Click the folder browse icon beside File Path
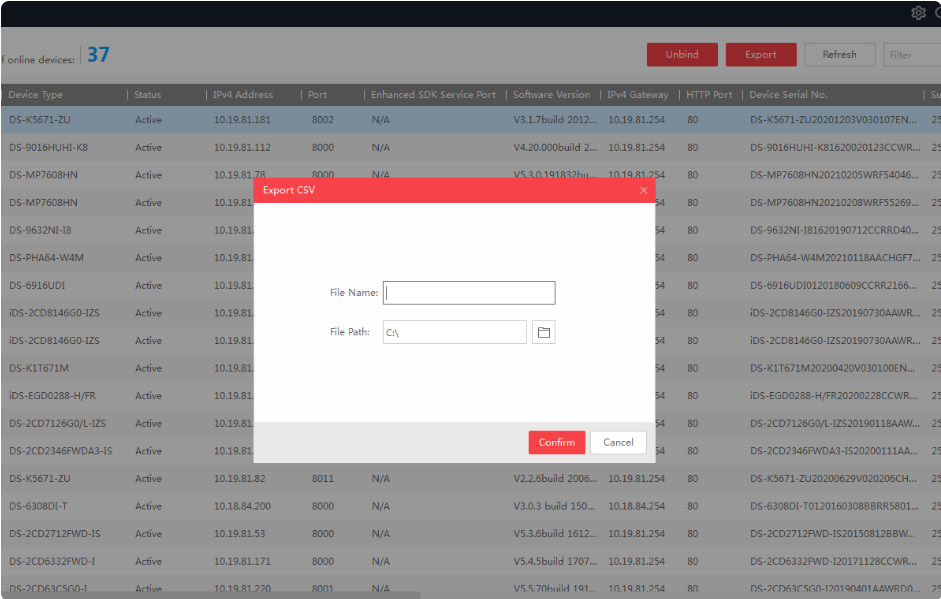Viewport: 941px width, 599px height. pyautogui.click(x=543, y=332)
